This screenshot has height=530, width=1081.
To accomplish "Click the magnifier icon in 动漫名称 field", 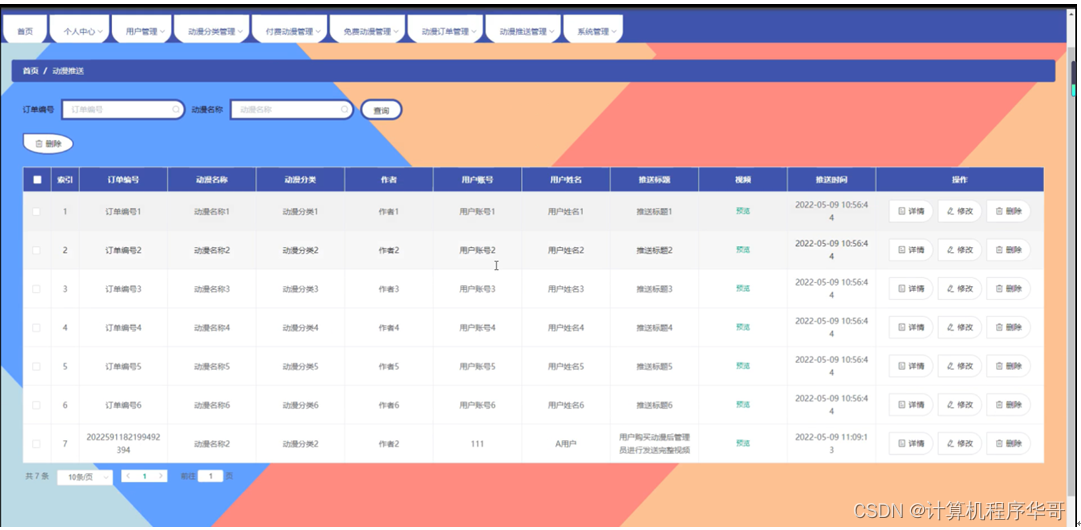I will click(x=345, y=110).
